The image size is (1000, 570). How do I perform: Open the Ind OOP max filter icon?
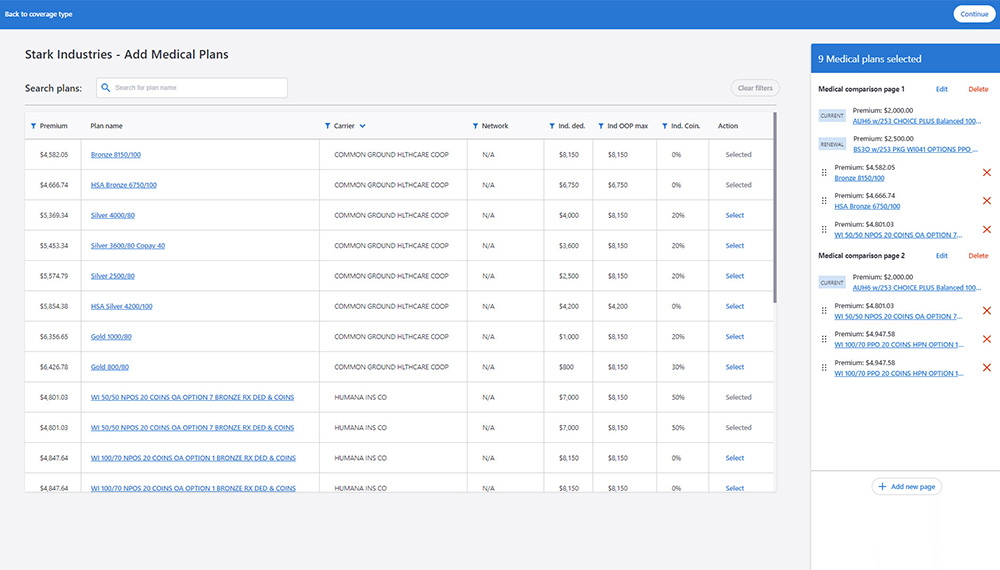click(x=601, y=126)
